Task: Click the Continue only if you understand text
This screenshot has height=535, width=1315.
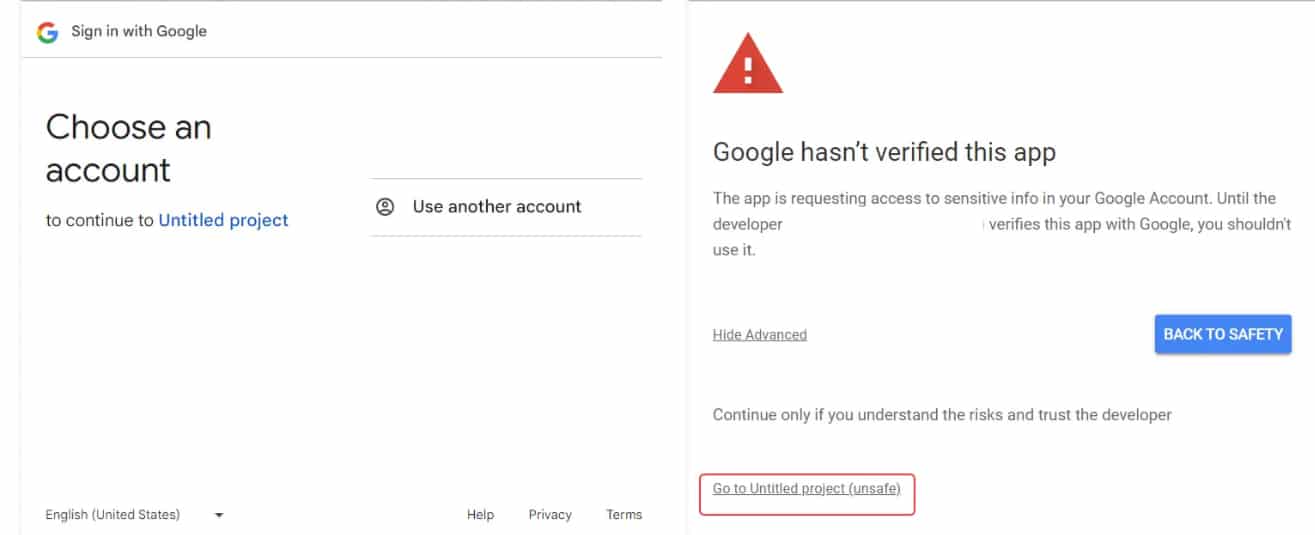Action: [941, 414]
